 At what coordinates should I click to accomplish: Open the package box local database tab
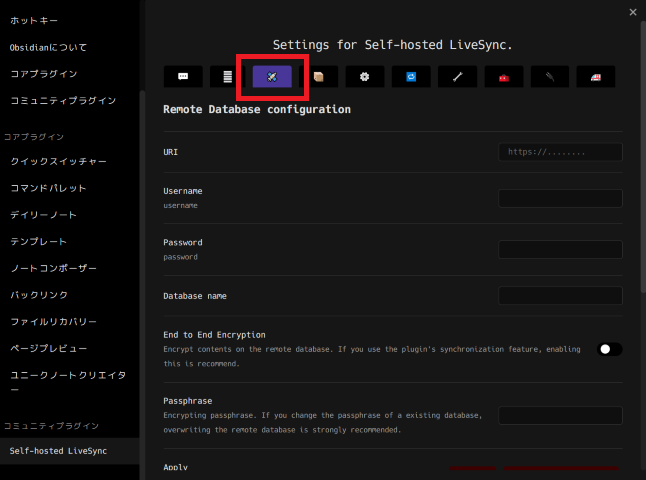pyautogui.click(x=318, y=77)
